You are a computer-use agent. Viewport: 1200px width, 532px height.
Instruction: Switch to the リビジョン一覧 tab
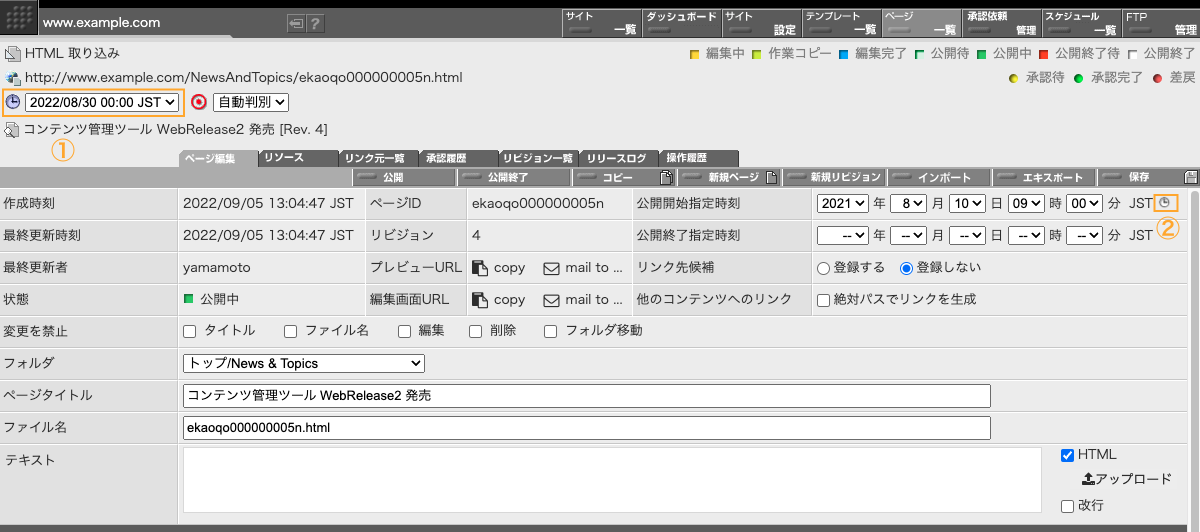[538, 158]
